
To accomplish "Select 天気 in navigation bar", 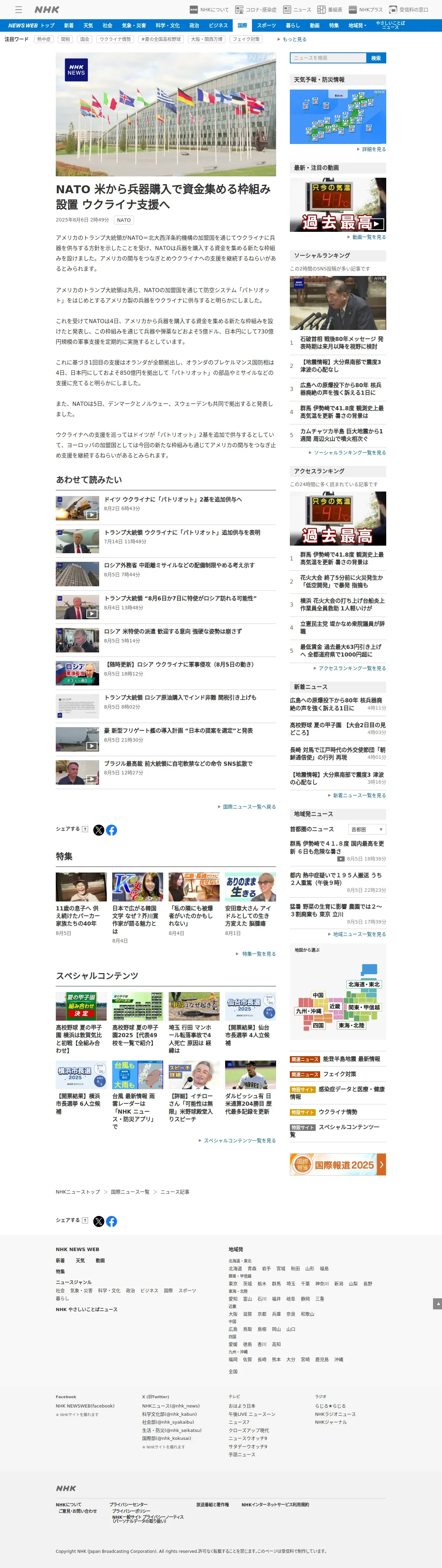I will [88, 25].
